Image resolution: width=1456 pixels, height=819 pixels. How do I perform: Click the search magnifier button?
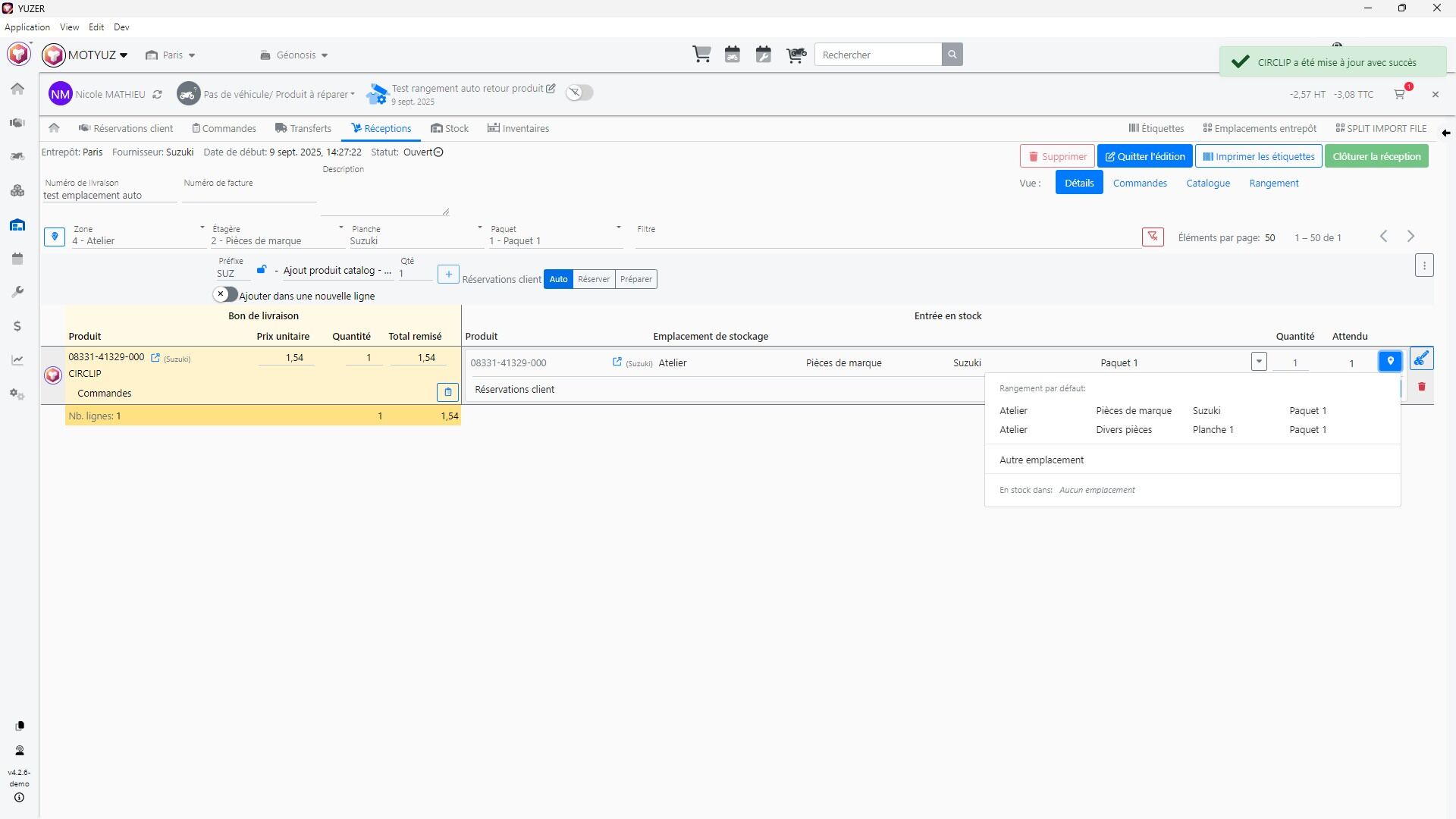click(952, 55)
